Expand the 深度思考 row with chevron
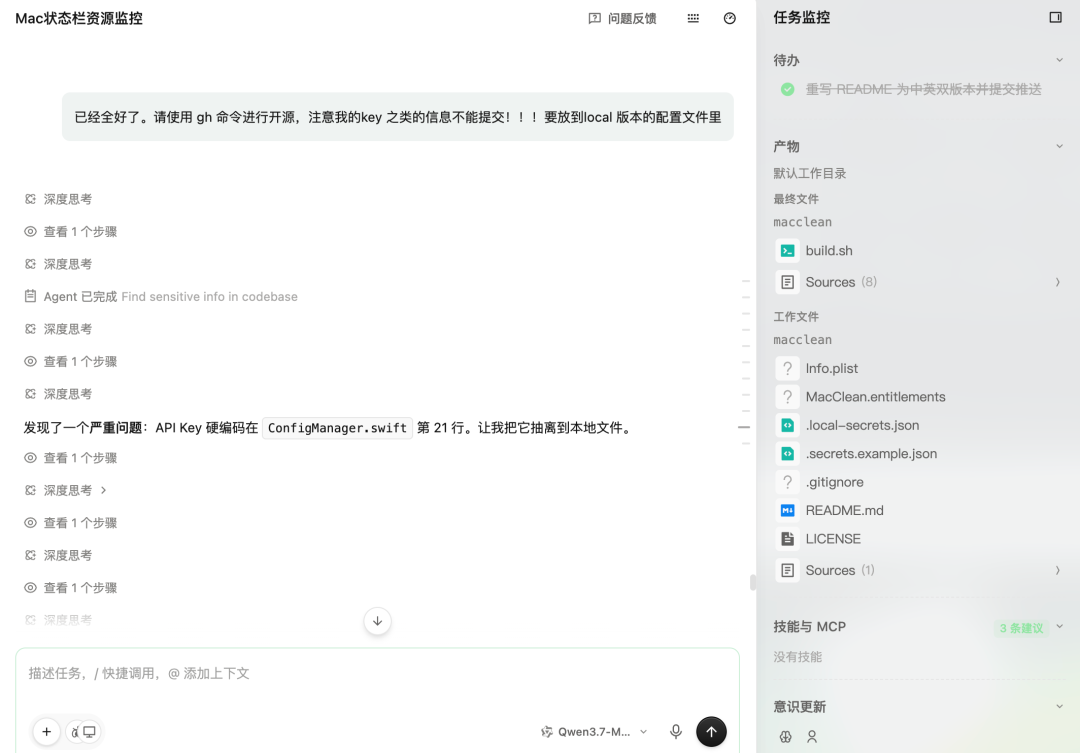 pos(66,491)
